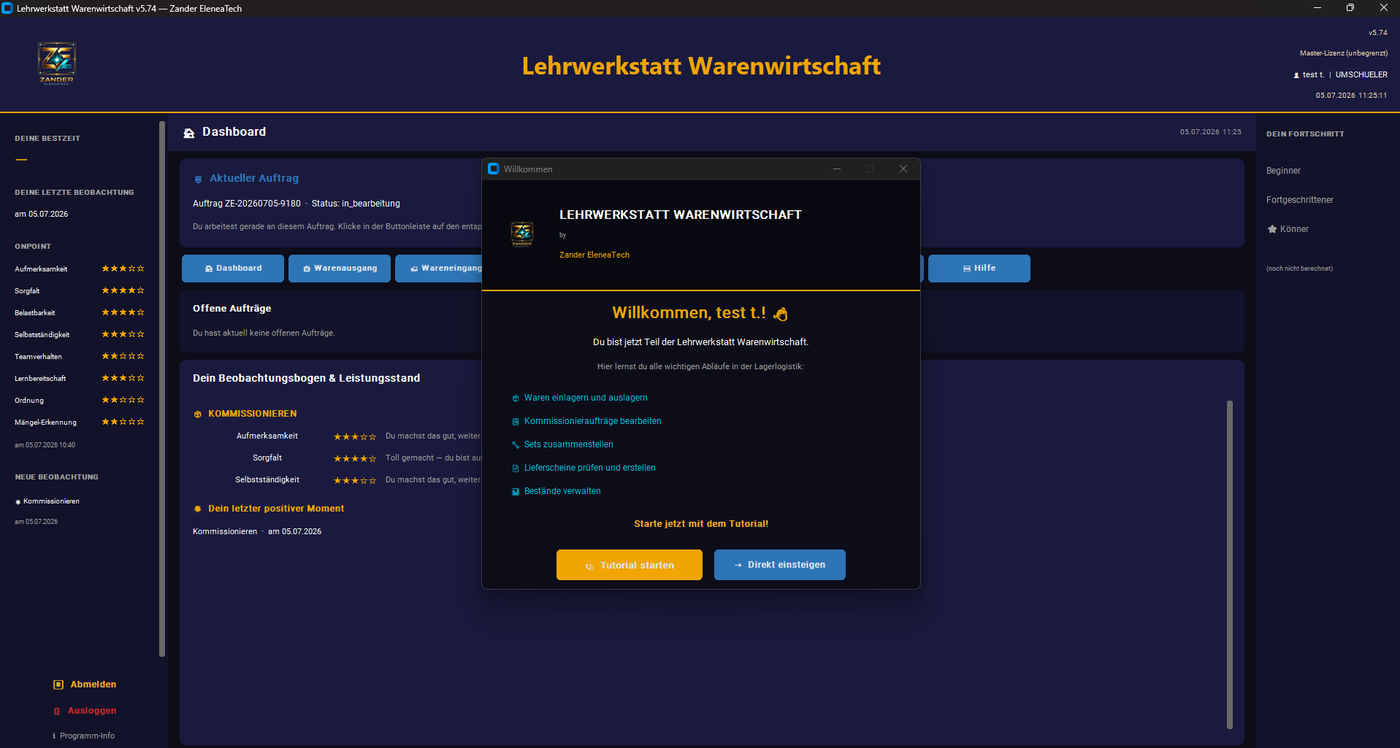The width and height of the screenshot is (1400, 748).
Task: Click the Beobachtungsbogen panel vertical scrollbar
Action: [x=1230, y=564]
